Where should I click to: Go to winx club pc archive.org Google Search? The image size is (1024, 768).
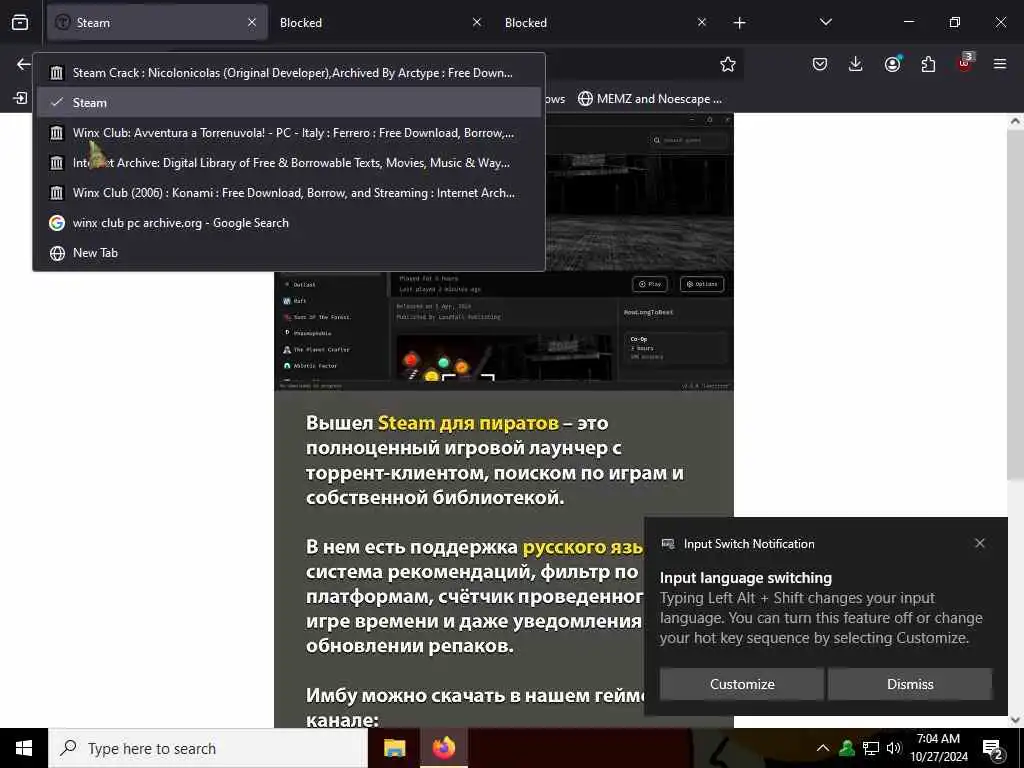tap(289, 223)
